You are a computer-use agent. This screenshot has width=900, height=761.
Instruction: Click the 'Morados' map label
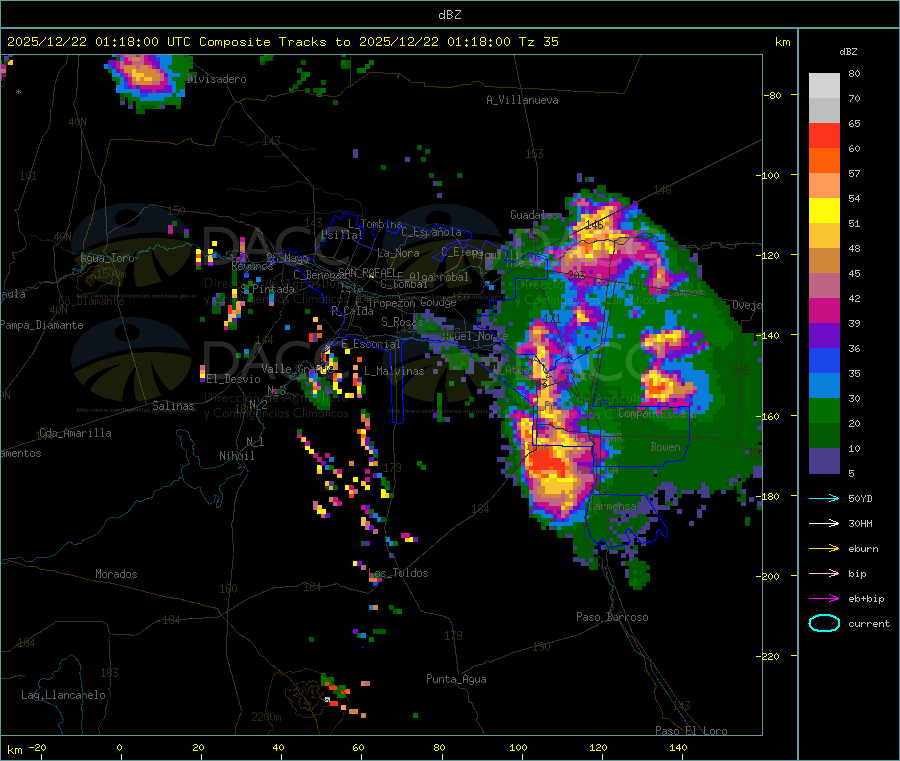pyautogui.click(x=116, y=574)
